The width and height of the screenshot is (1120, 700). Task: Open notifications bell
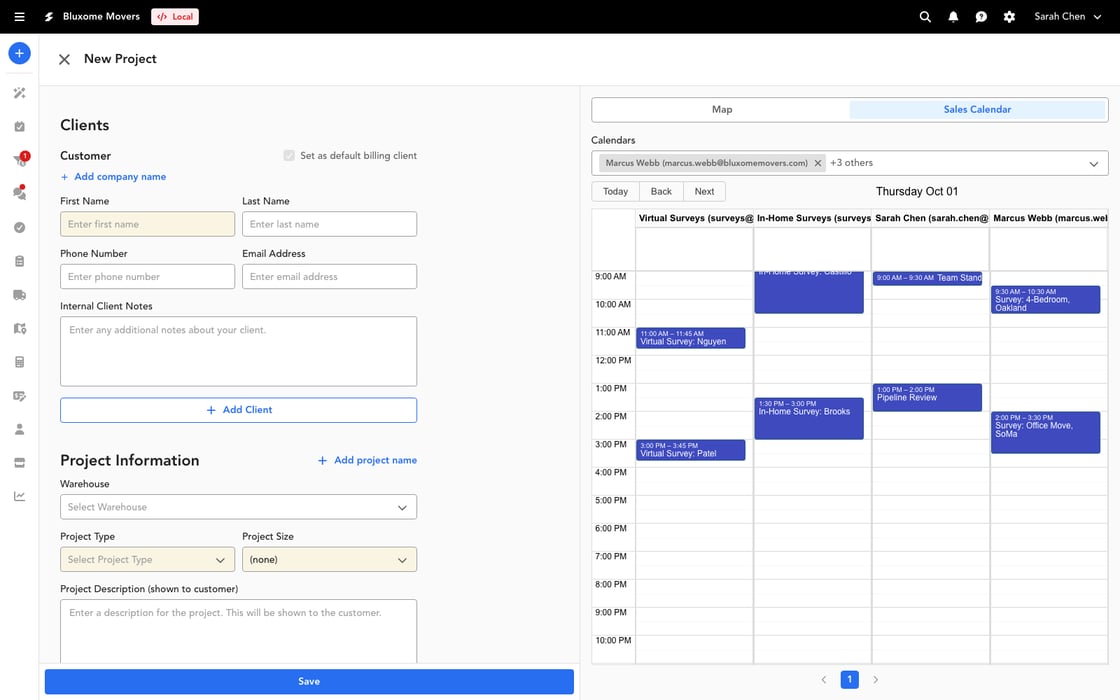coord(953,16)
